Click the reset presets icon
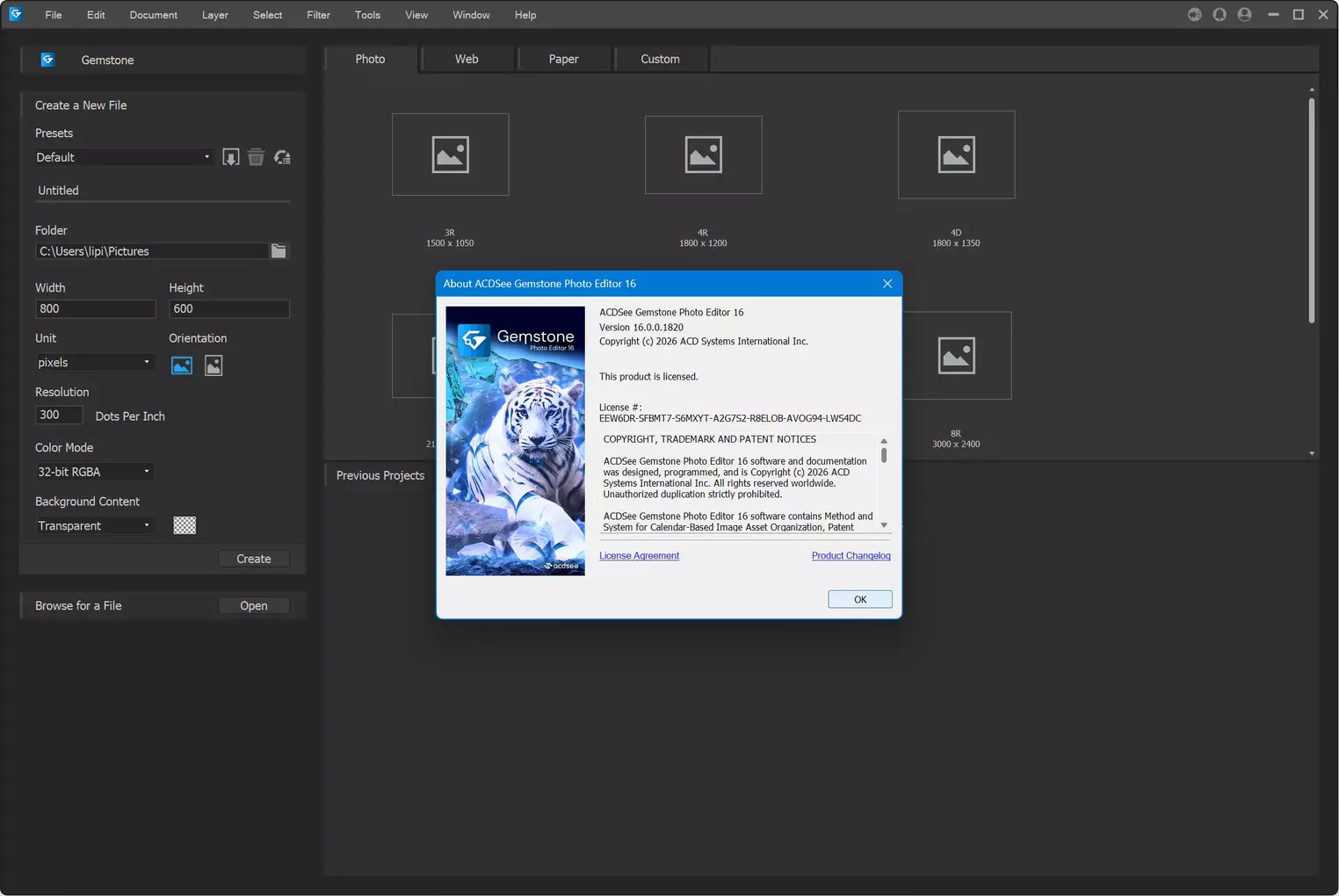This screenshot has height=896, width=1339. pyautogui.click(x=282, y=157)
